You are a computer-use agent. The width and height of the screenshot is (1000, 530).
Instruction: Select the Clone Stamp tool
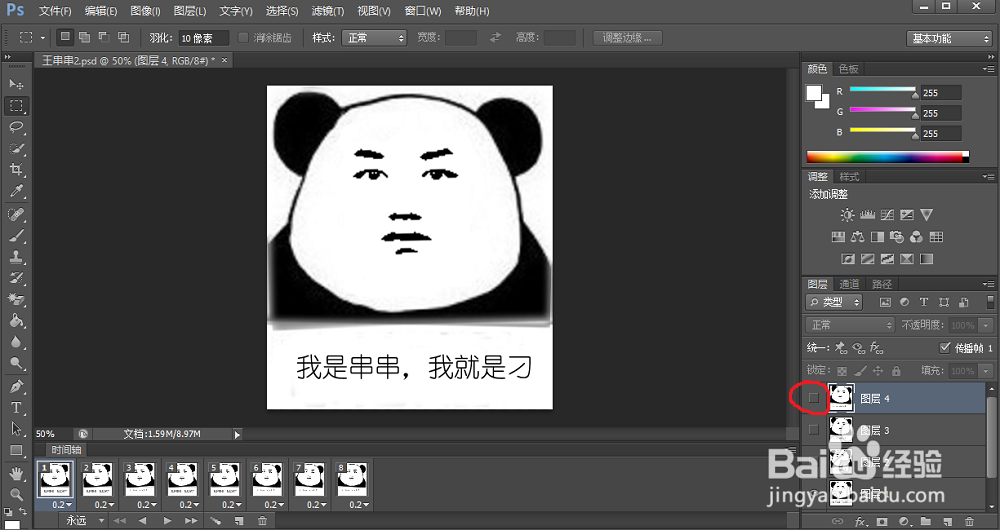click(16, 256)
